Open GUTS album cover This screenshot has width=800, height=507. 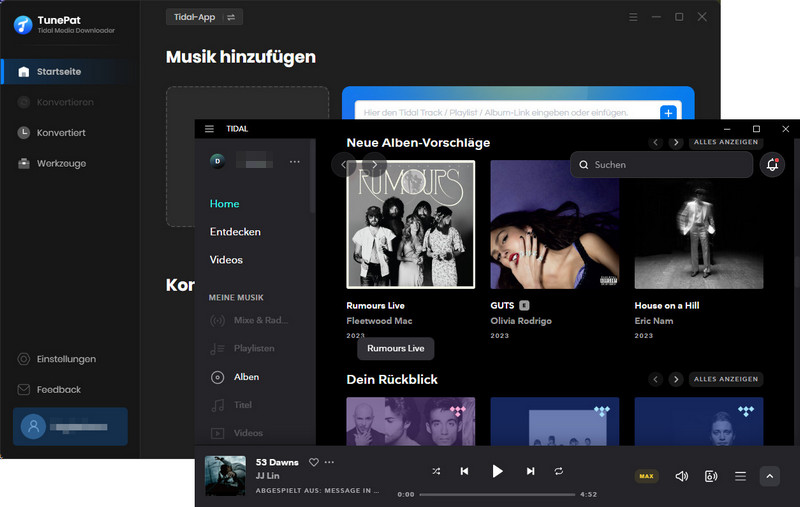click(555, 224)
